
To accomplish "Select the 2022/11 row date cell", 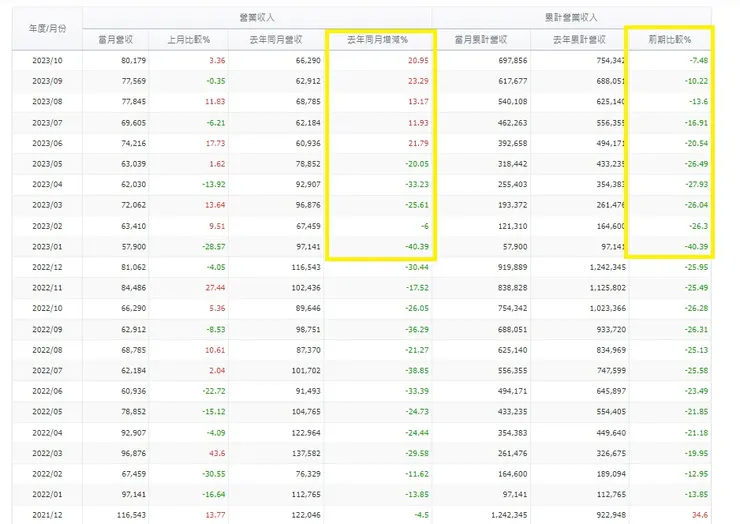I will [x=47, y=287].
